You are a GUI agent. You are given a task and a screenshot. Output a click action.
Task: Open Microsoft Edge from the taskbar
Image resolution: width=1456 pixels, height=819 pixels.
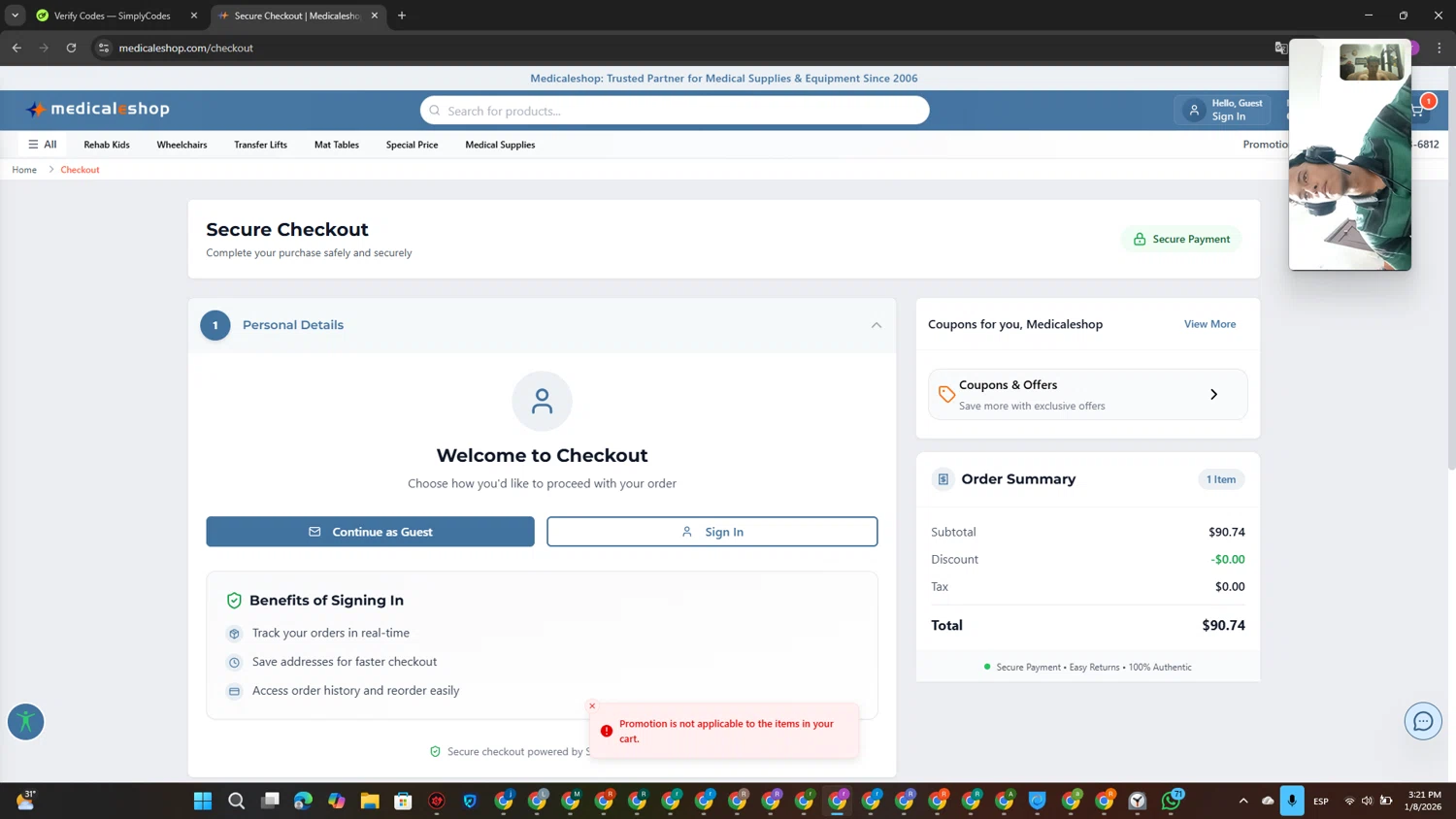coord(303,801)
